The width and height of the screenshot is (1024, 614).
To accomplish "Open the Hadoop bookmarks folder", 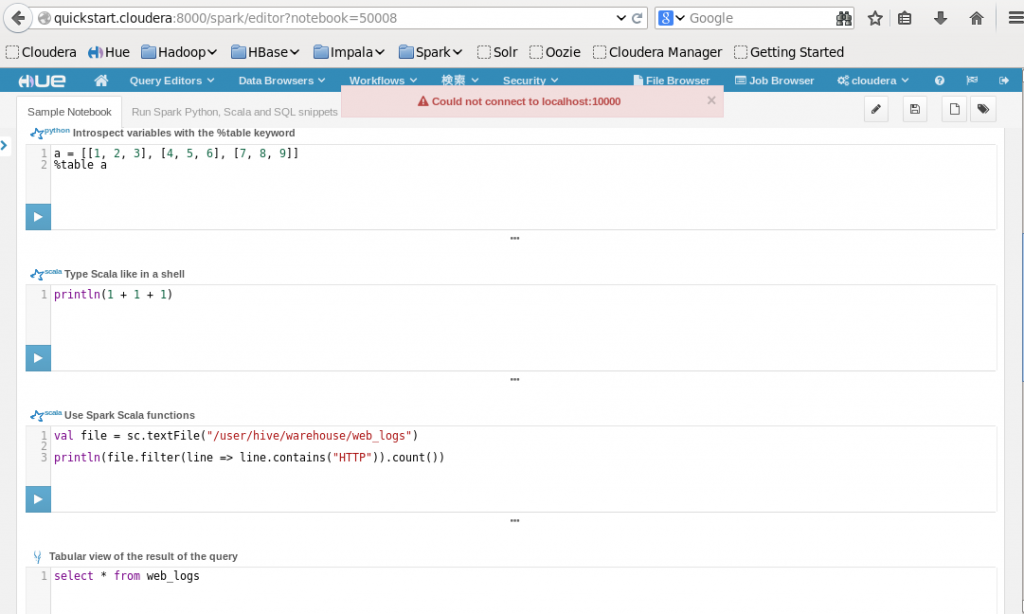I will (x=179, y=52).
